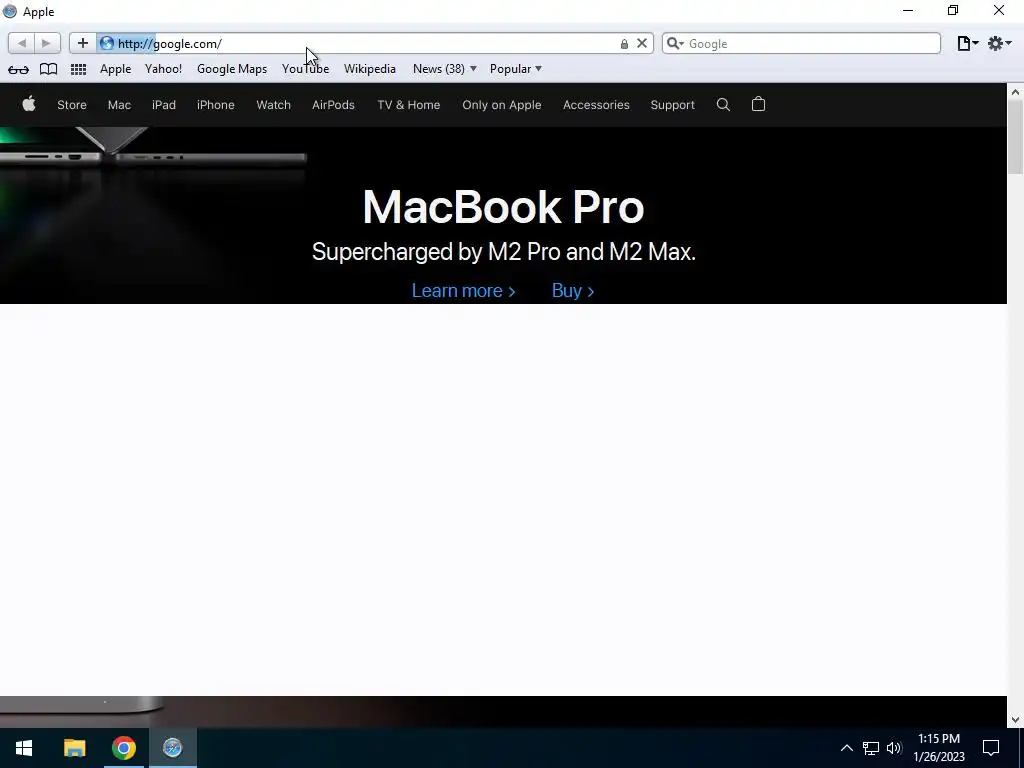Viewport: 1024px width, 768px height.
Task: Click the Safari icon in title bar
Action: 10,11
